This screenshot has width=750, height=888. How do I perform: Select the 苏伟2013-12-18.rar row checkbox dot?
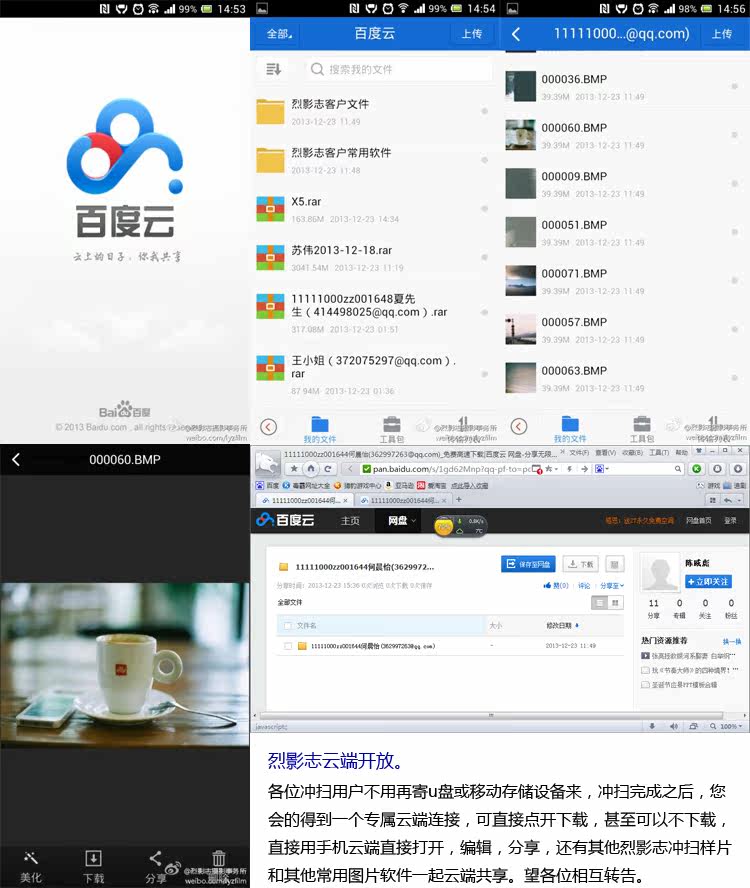(x=484, y=257)
